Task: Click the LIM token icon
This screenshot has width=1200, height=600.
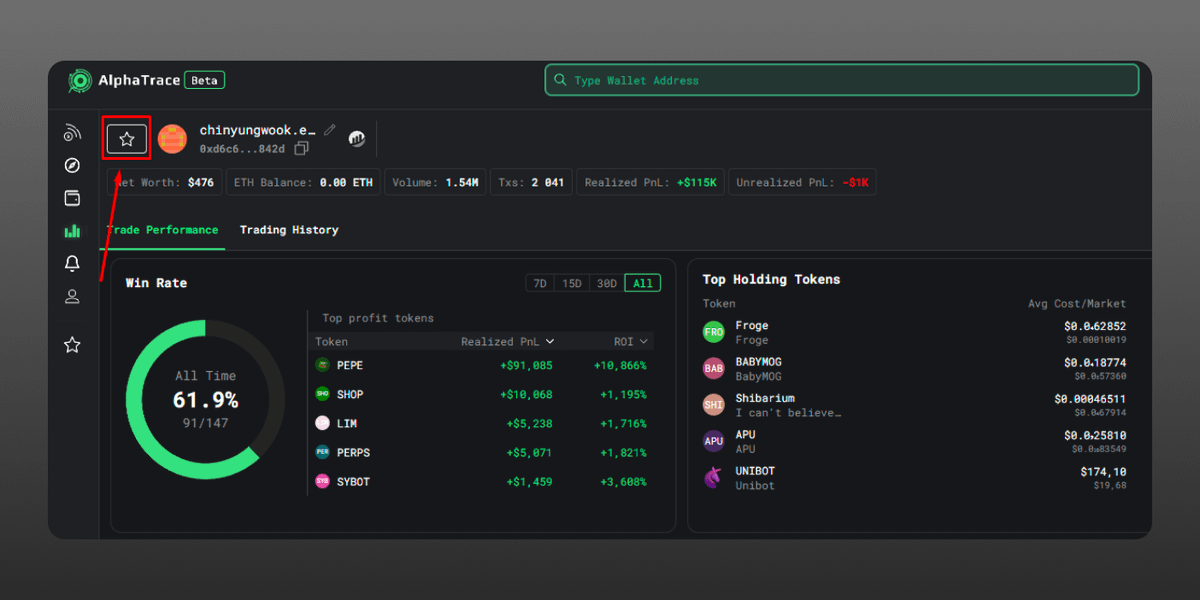Action: click(x=322, y=423)
